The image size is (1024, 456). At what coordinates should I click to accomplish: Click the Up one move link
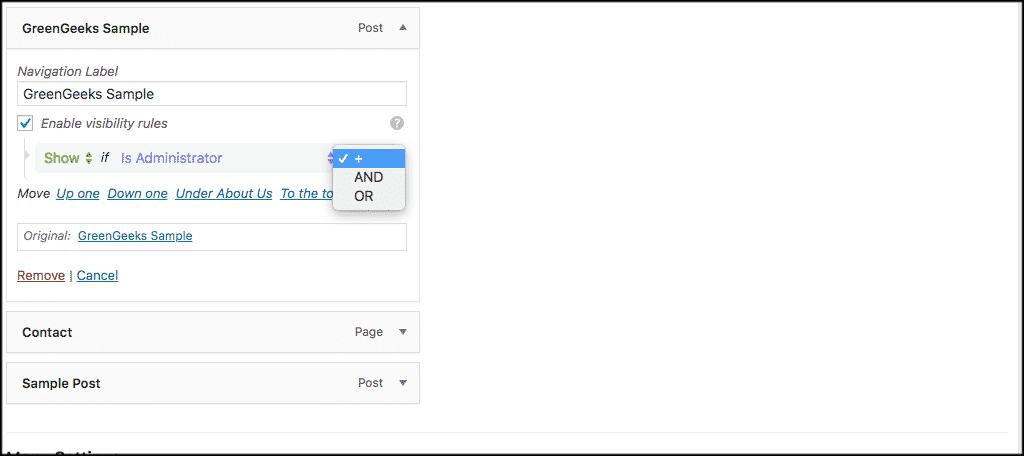78,194
